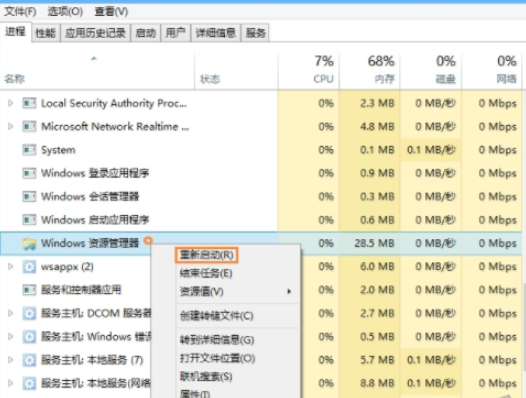Select the Windows 登录应用程序 row text
Viewport: 526px width, 398px height.
(95, 173)
